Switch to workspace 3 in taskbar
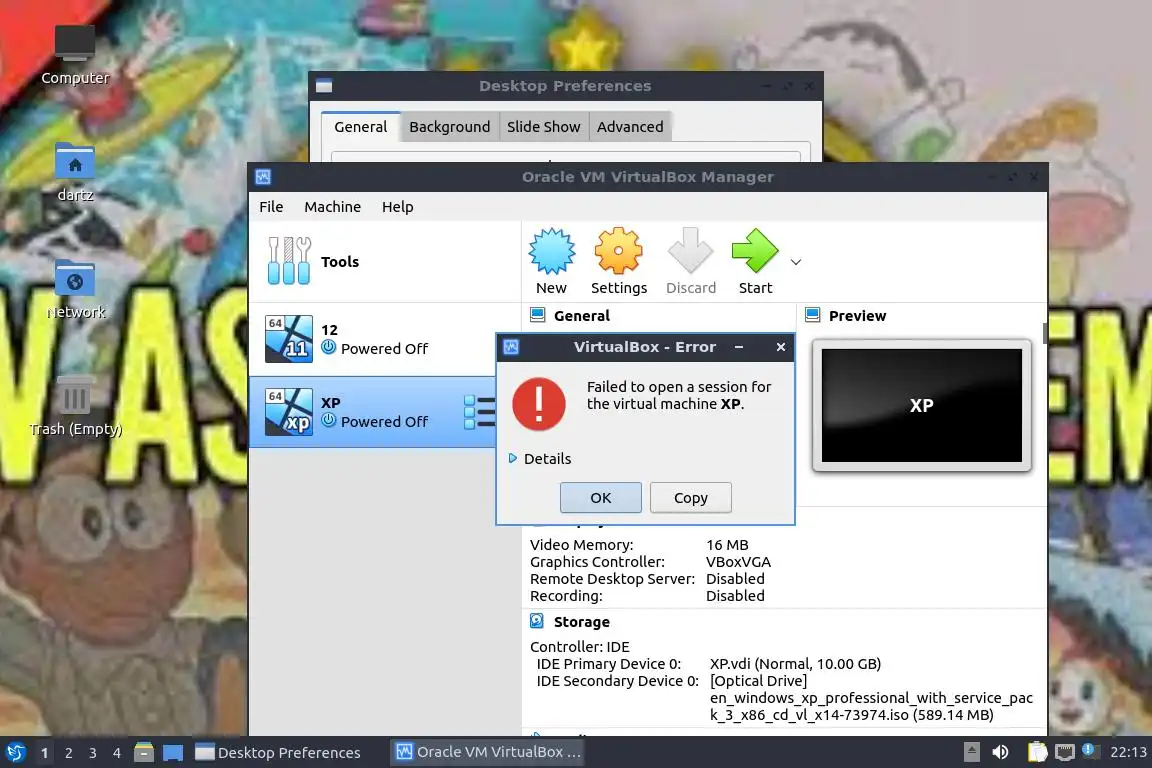Viewport: 1152px width, 768px height. [x=93, y=753]
